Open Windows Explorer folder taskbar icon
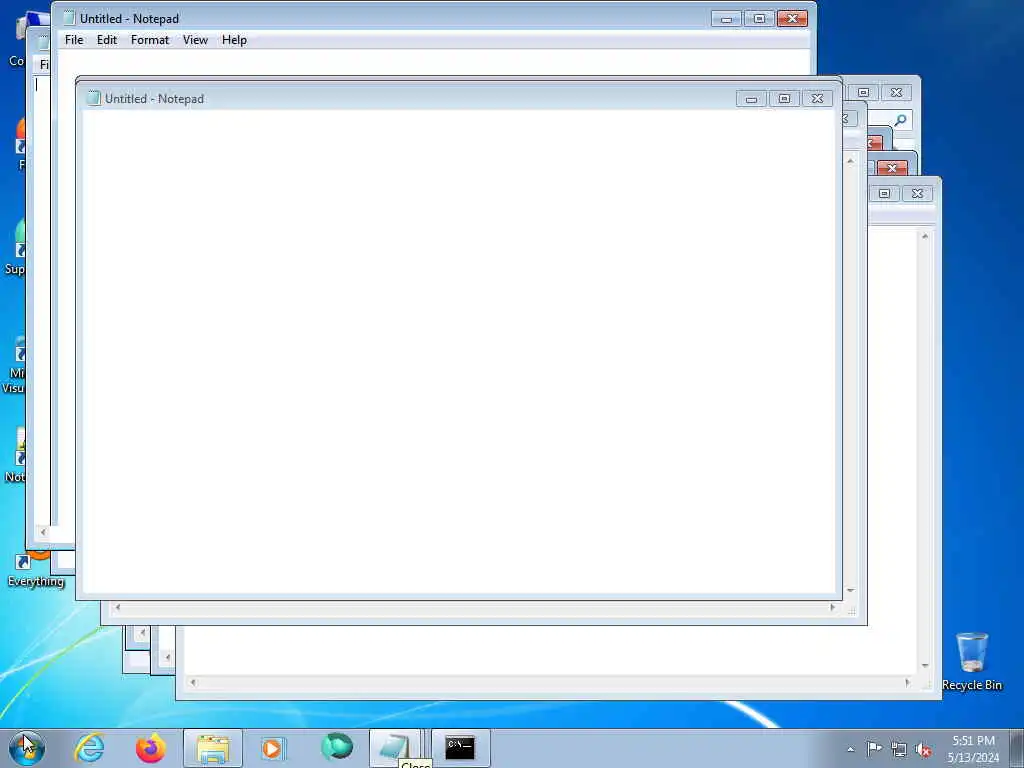This screenshot has height=768, width=1024. (213, 748)
